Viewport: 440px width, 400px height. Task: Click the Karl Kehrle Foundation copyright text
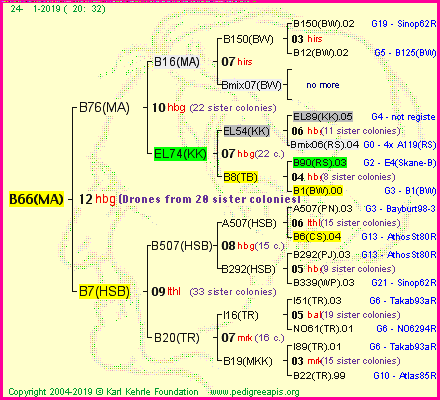(x=103, y=392)
